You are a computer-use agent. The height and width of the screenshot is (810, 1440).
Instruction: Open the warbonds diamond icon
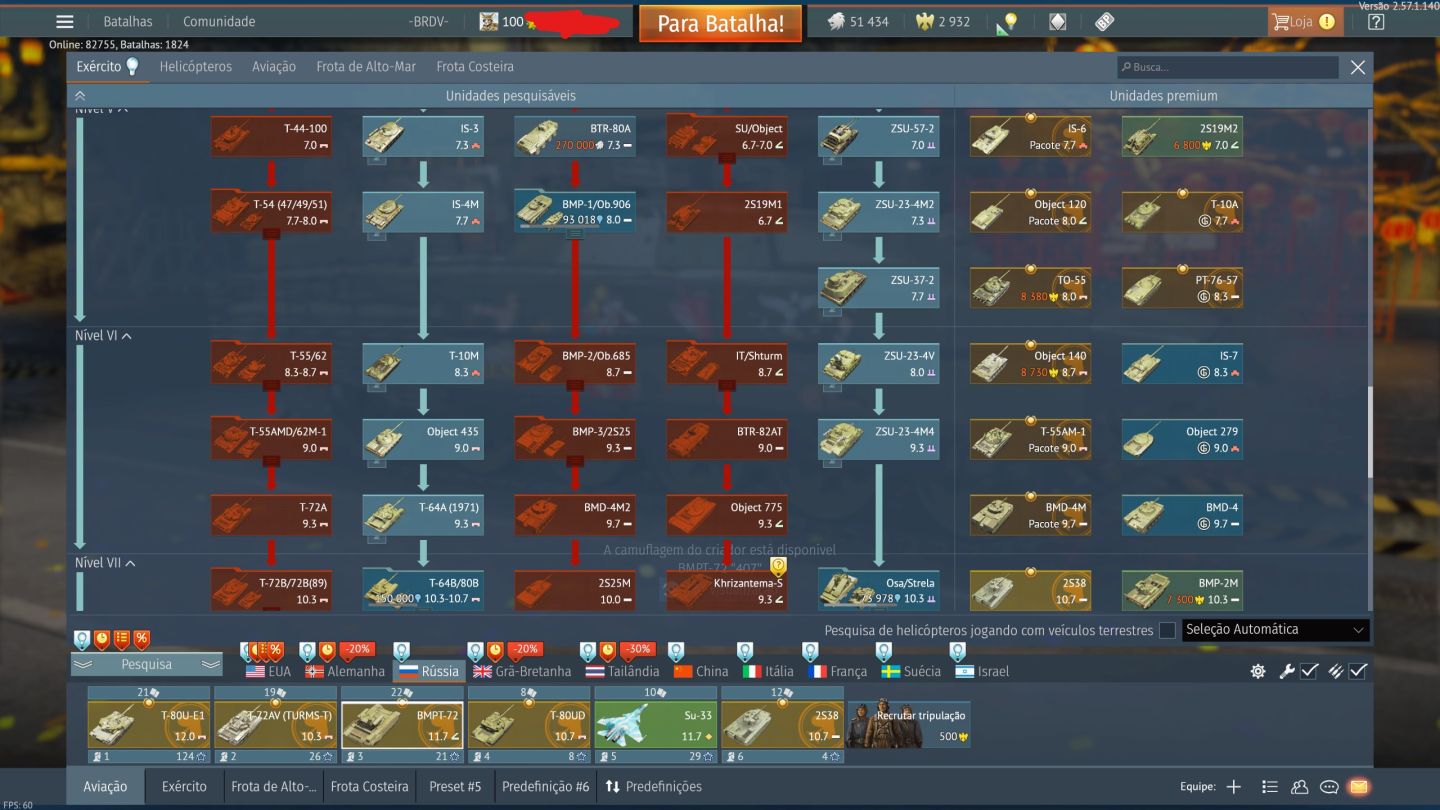pyautogui.click(x=1057, y=21)
